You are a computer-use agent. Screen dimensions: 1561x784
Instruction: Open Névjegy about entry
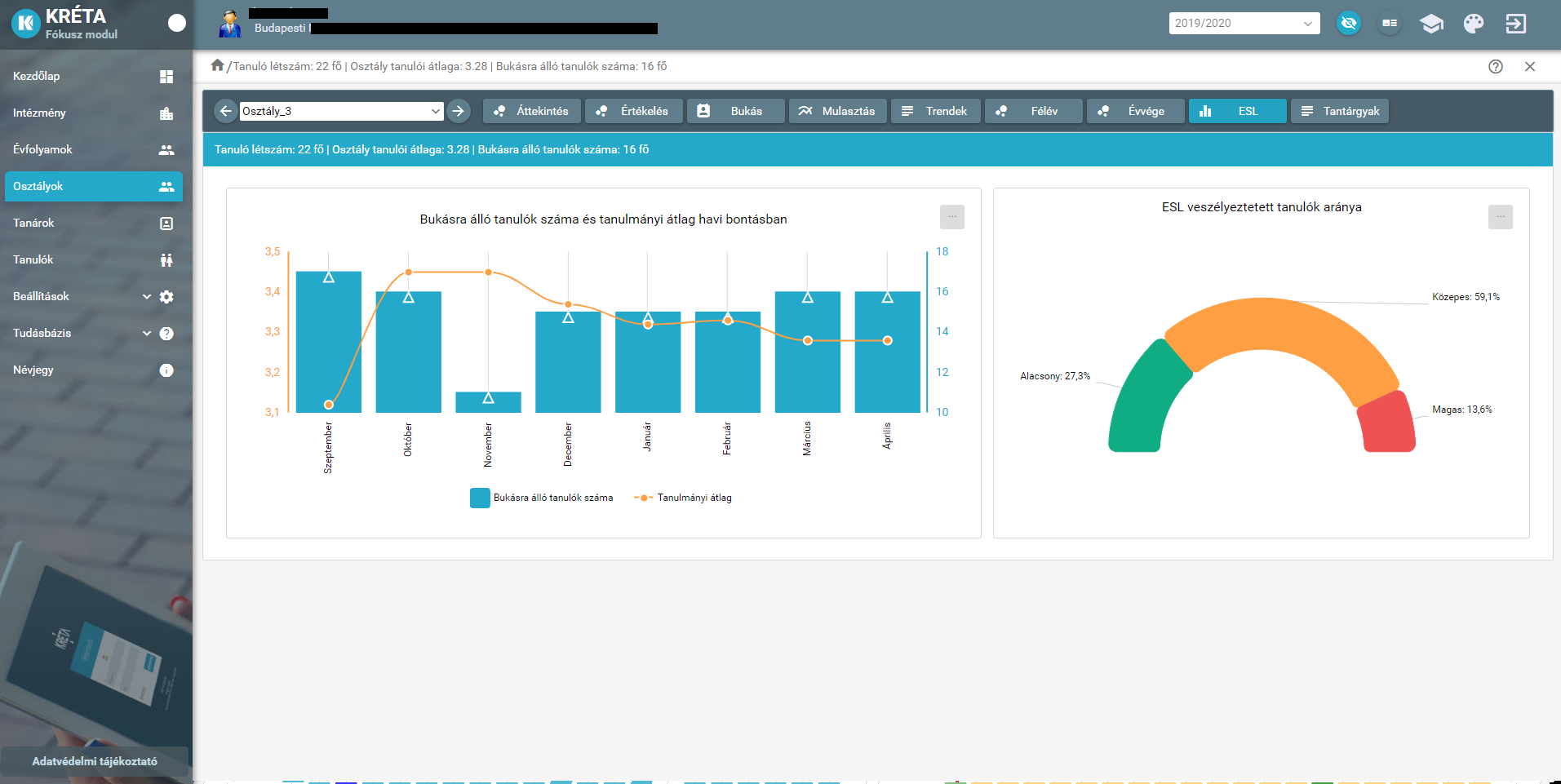[94, 370]
